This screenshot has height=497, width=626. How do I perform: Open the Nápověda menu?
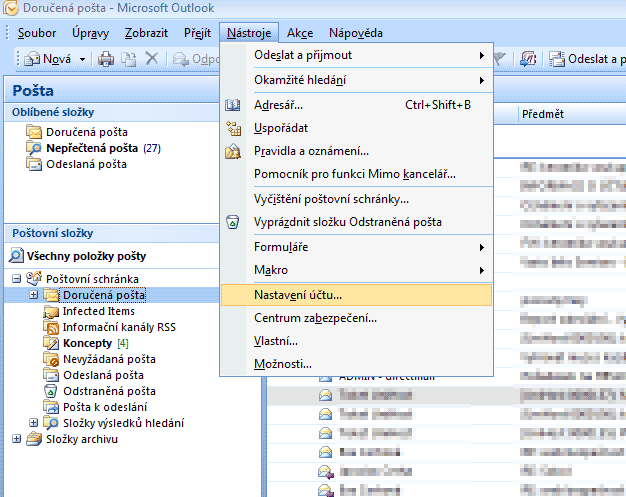click(355, 33)
